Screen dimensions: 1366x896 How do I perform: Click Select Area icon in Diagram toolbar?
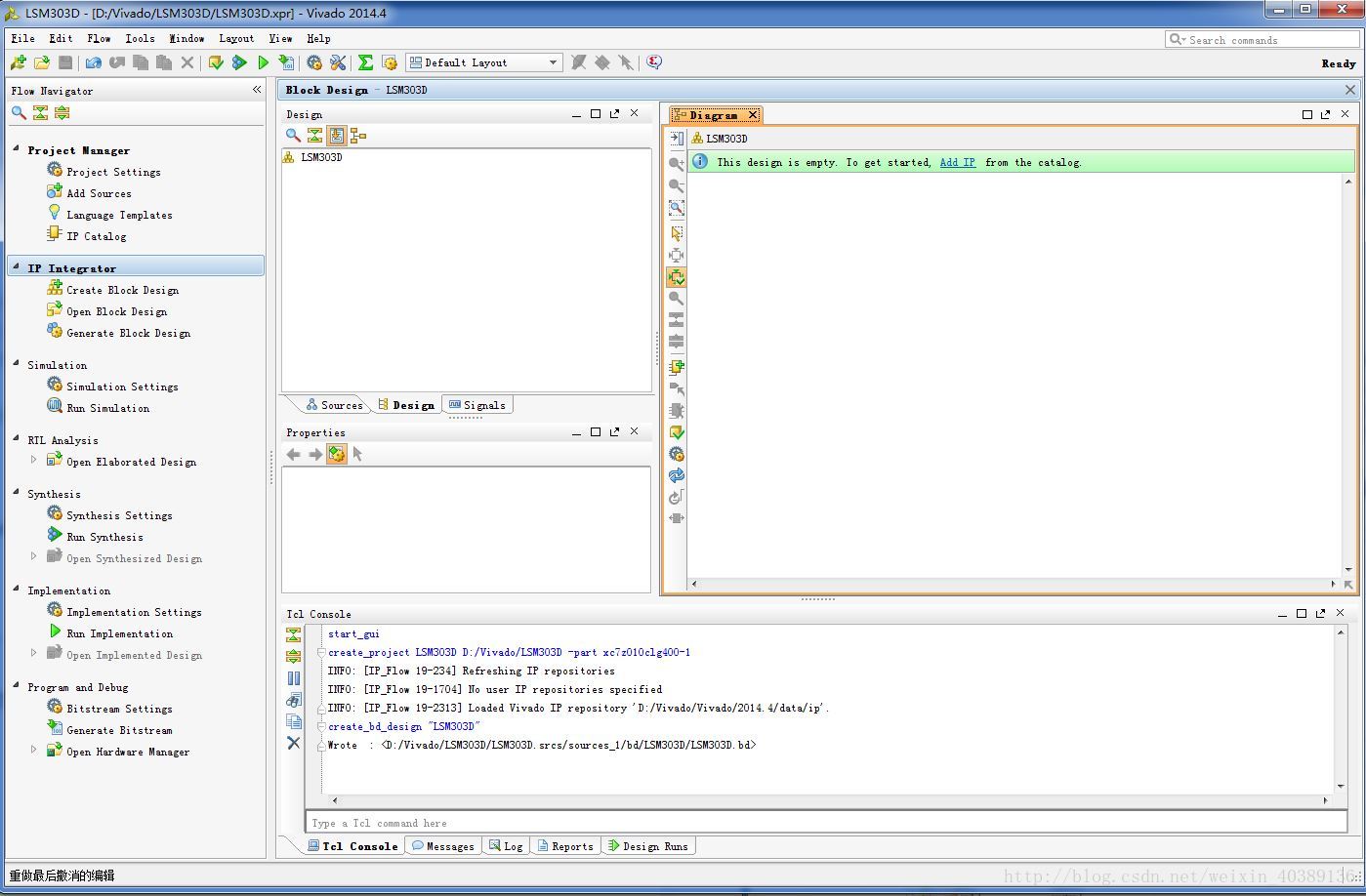[676, 234]
